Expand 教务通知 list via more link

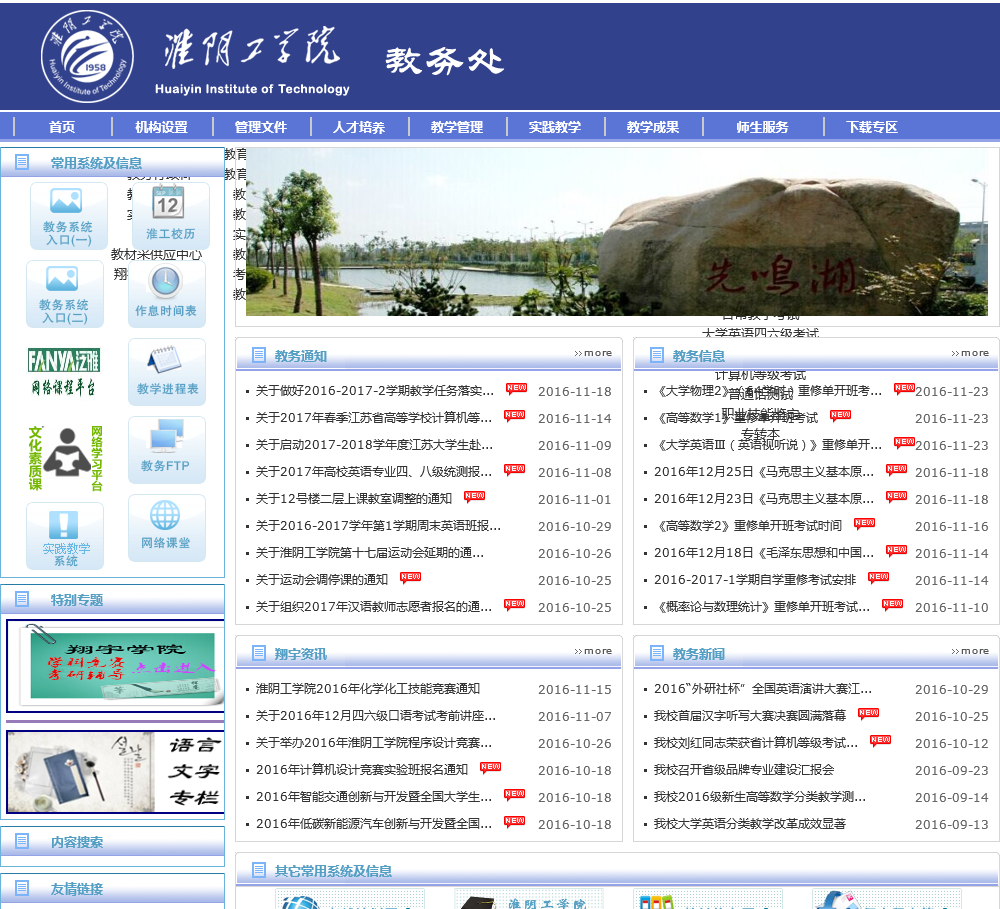[593, 353]
